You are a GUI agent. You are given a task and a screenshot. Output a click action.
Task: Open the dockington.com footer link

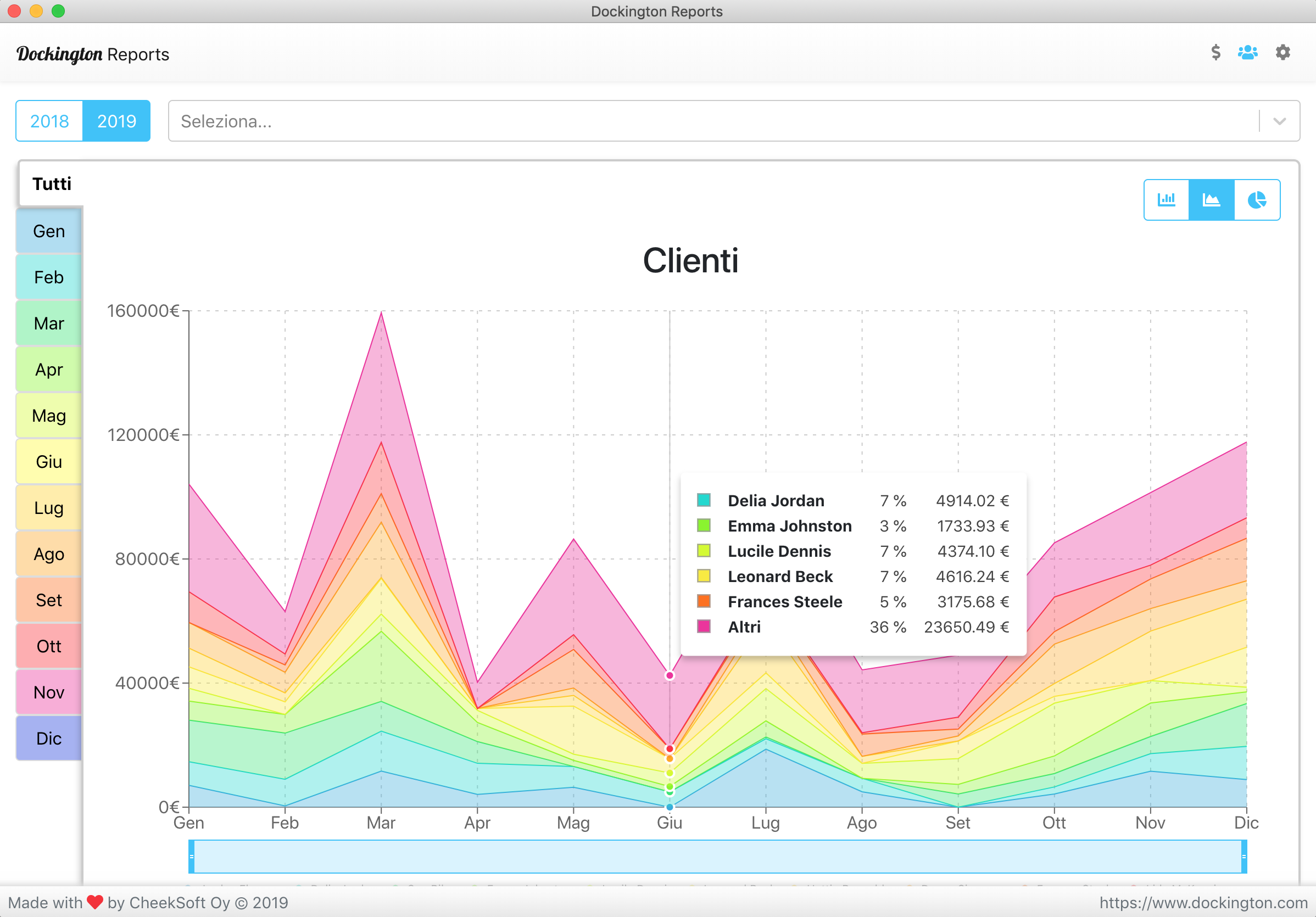pyautogui.click(x=1203, y=903)
